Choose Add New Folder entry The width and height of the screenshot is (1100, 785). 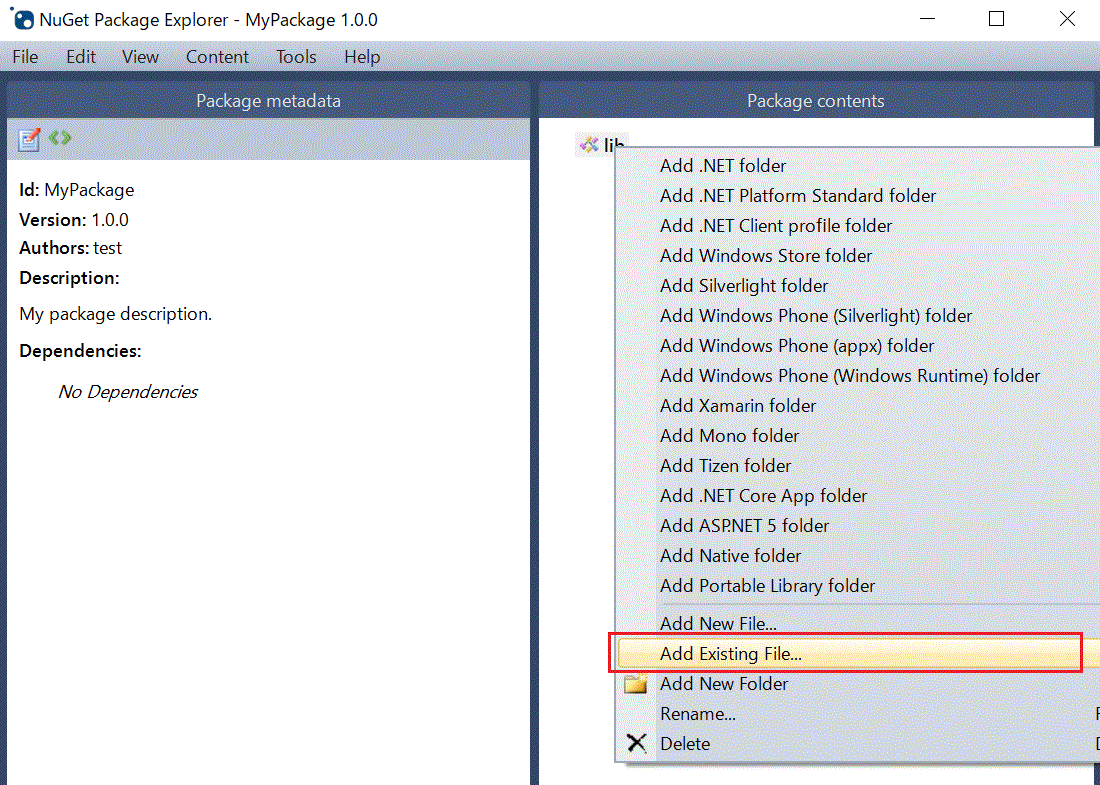(857, 684)
